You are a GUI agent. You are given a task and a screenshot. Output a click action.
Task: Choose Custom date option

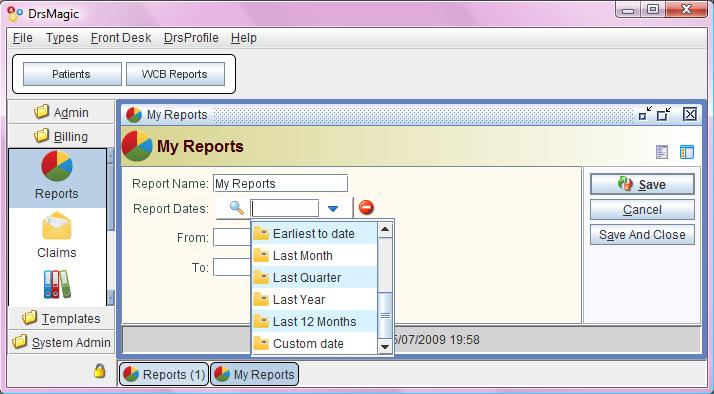[314, 343]
